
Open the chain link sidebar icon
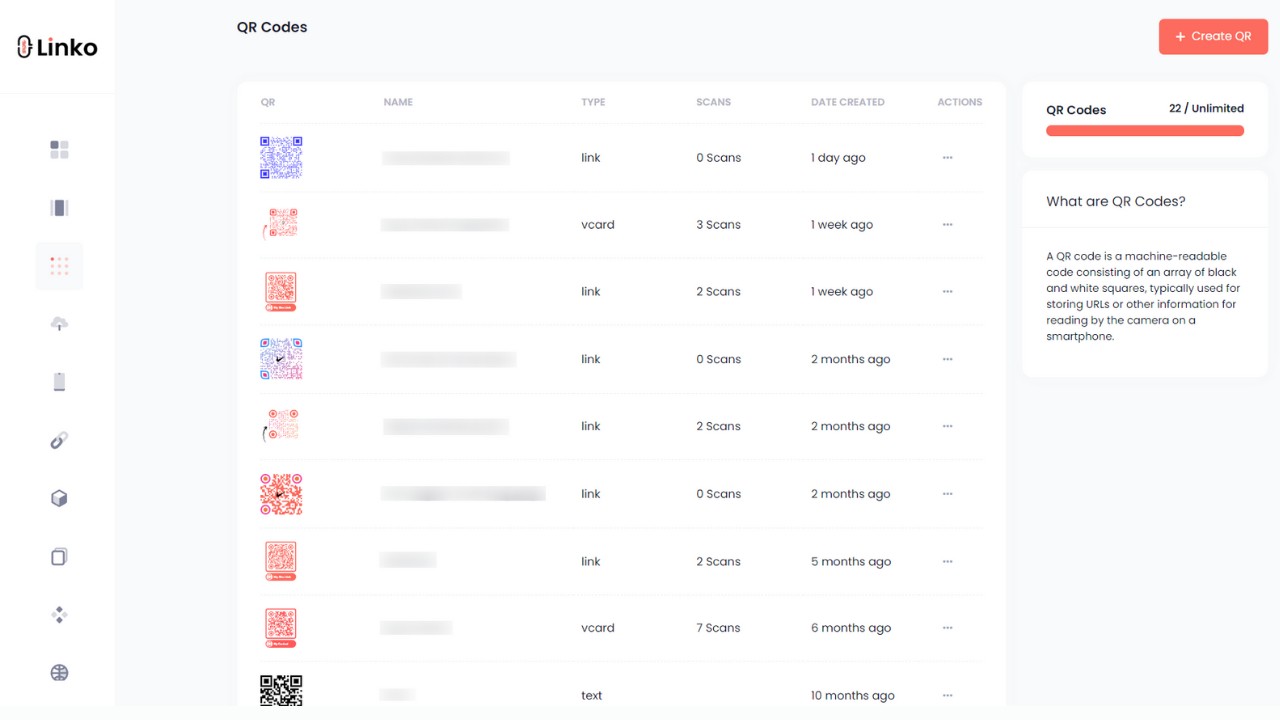59,440
